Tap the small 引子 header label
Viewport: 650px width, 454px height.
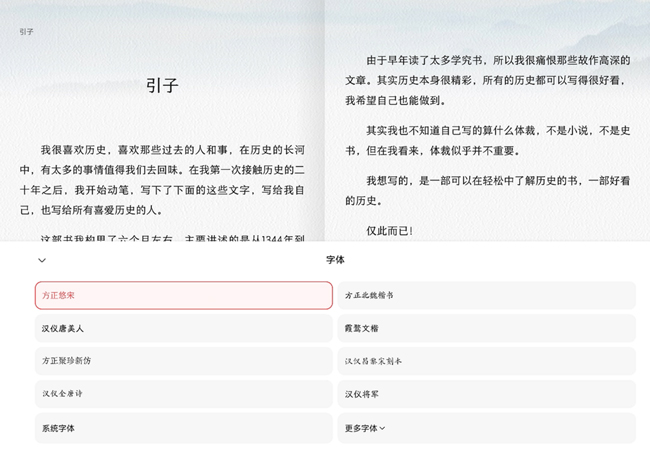click(x=26, y=32)
